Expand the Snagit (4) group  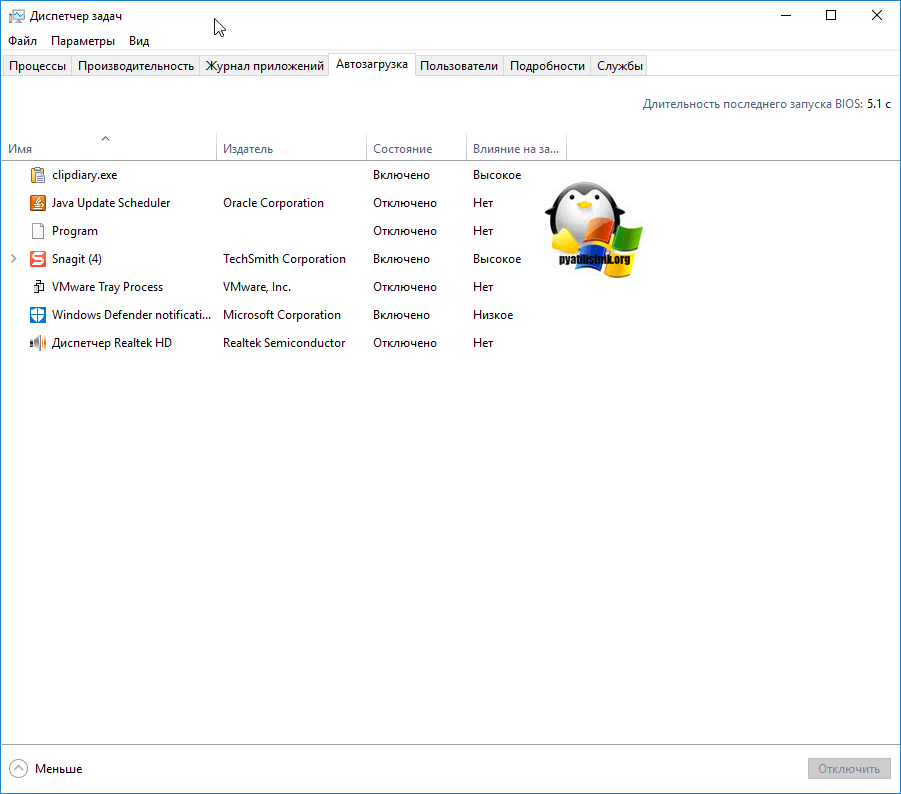(14, 259)
